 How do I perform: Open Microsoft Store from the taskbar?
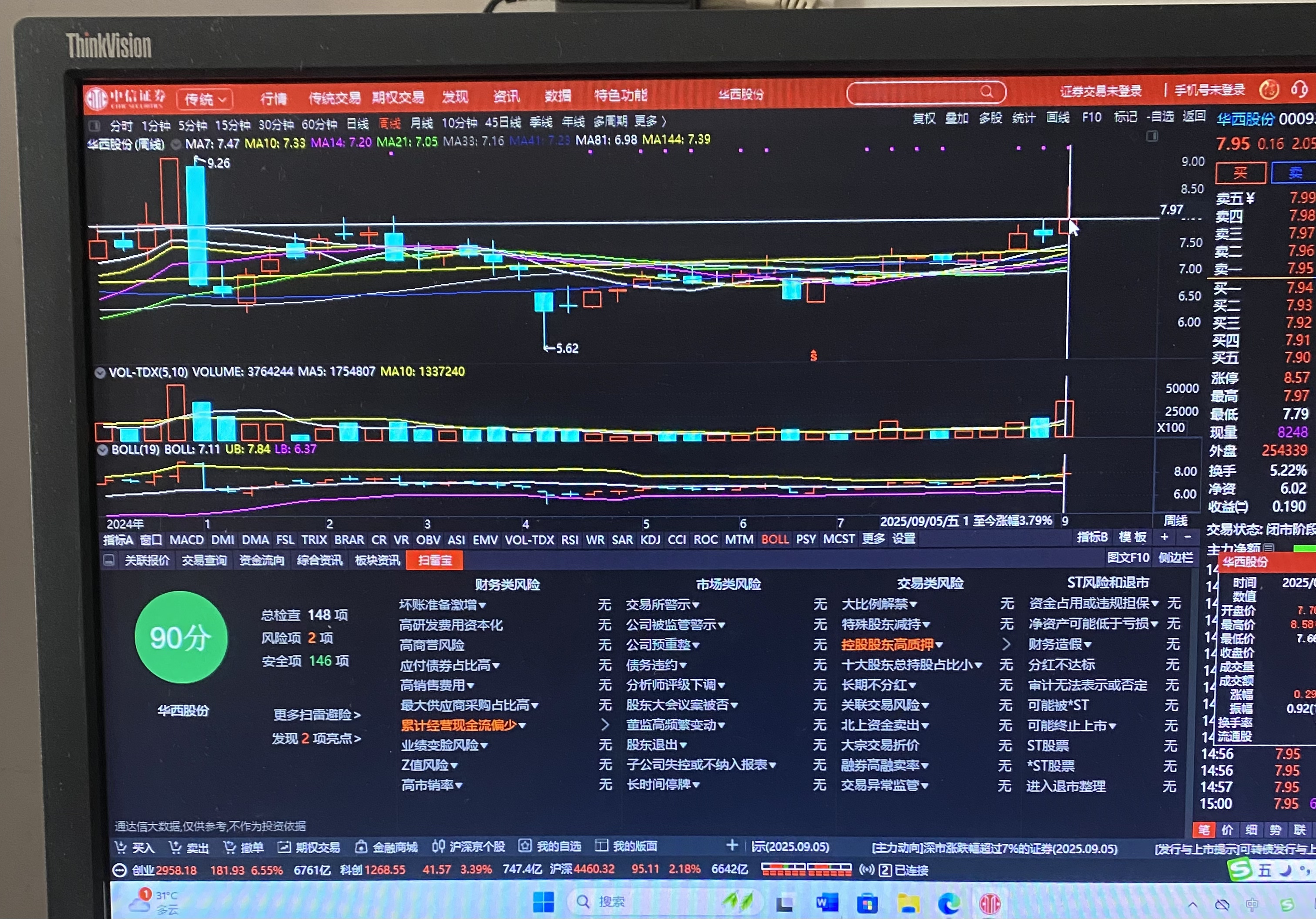coord(867,903)
